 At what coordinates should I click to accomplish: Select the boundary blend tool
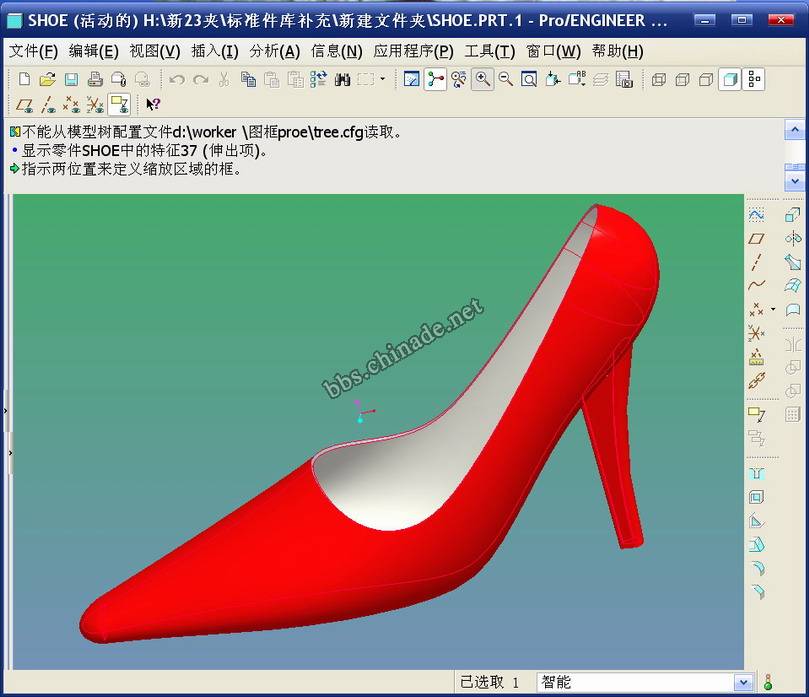(792, 285)
